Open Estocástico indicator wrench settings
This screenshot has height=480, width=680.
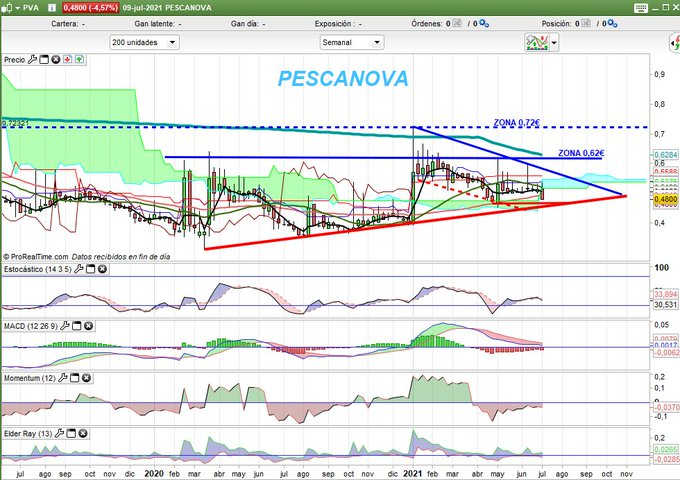[78, 269]
